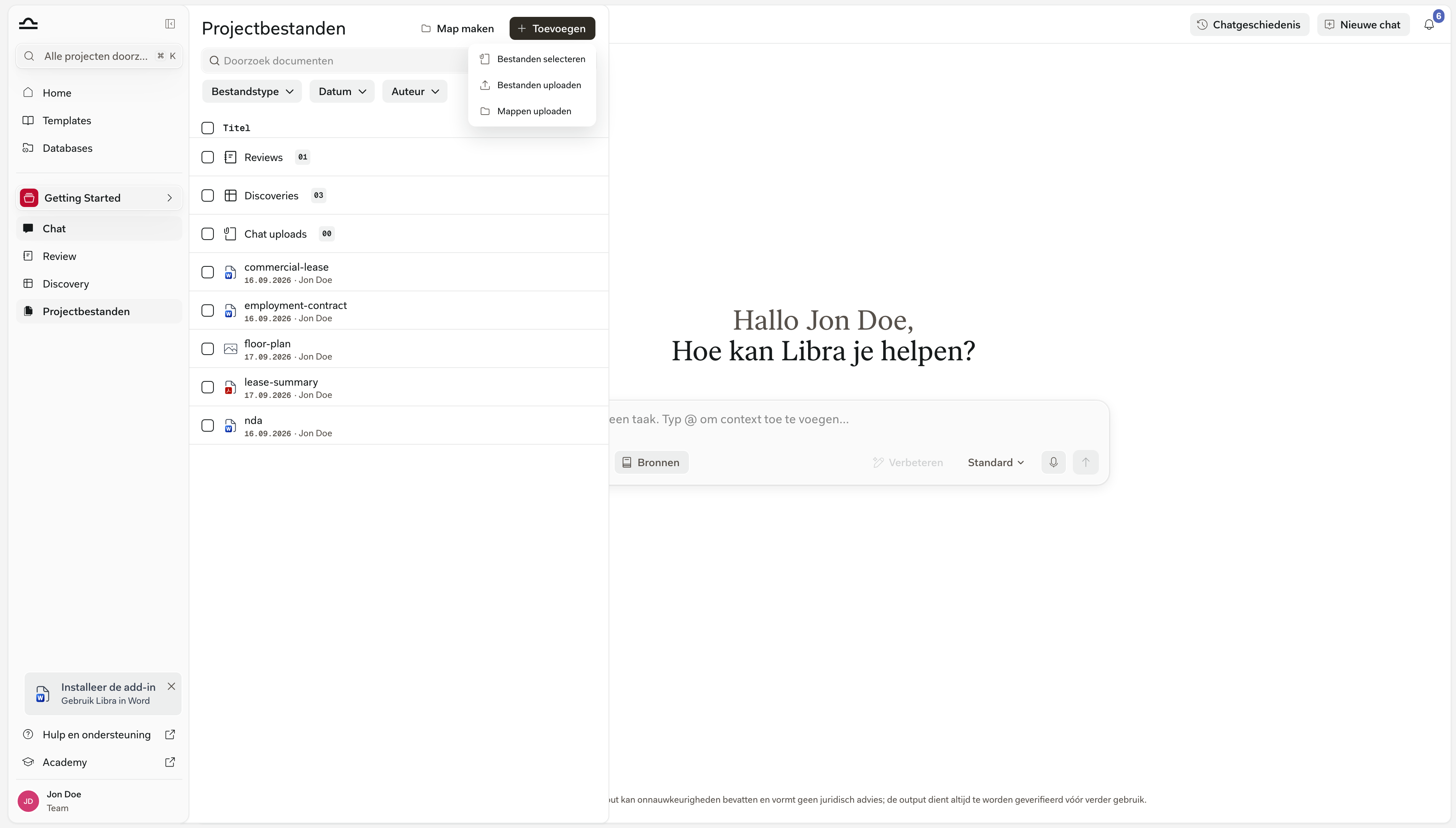Check the Reviews row checkbox
The image size is (1456, 828).
pos(207,158)
